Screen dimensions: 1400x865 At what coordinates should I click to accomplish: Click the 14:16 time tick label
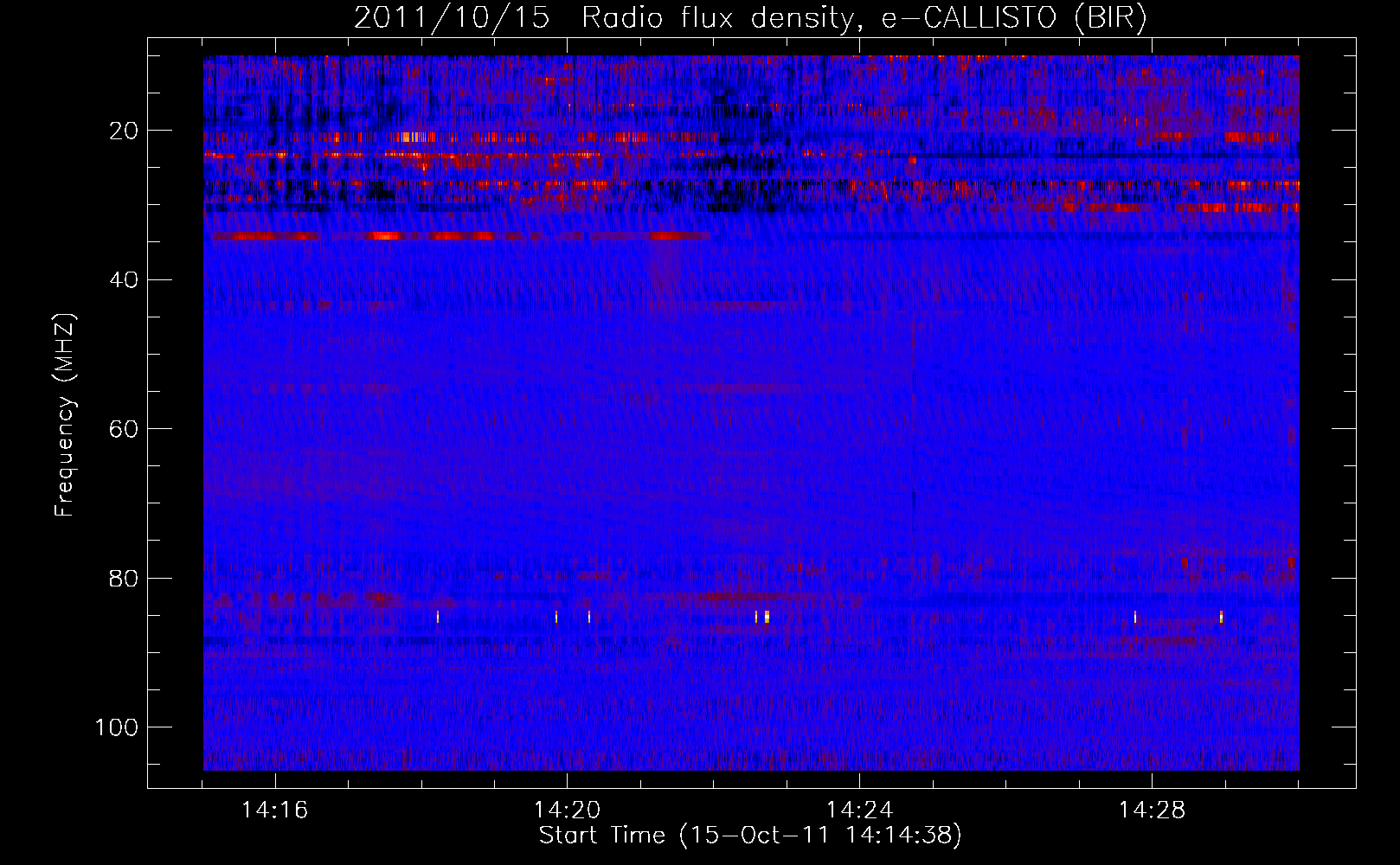274,811
